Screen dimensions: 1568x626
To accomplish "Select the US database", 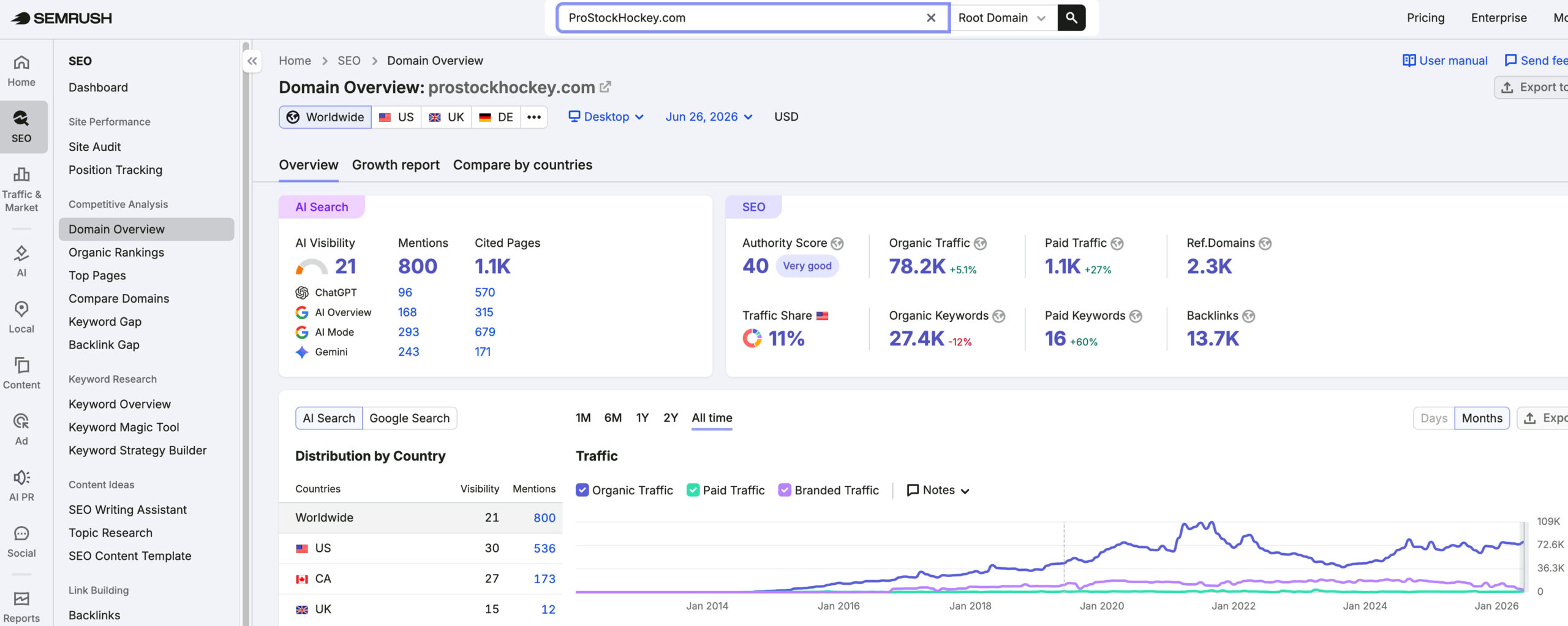I will click(x=396, y=117).
